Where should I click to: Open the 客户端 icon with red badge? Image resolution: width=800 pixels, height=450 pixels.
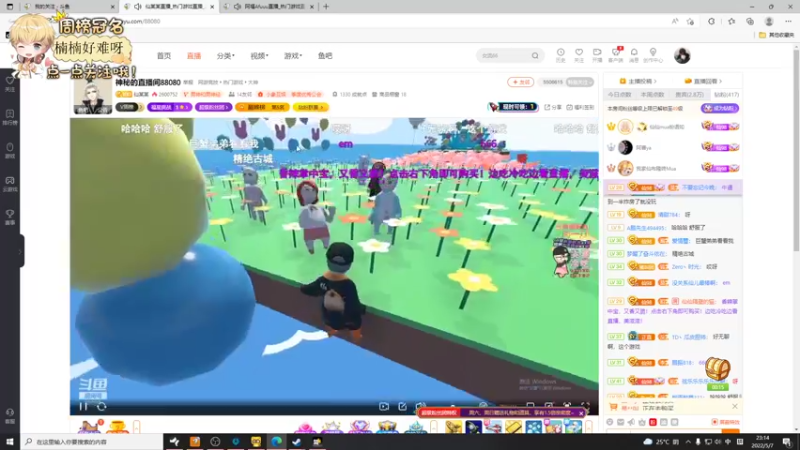[616, 55]
